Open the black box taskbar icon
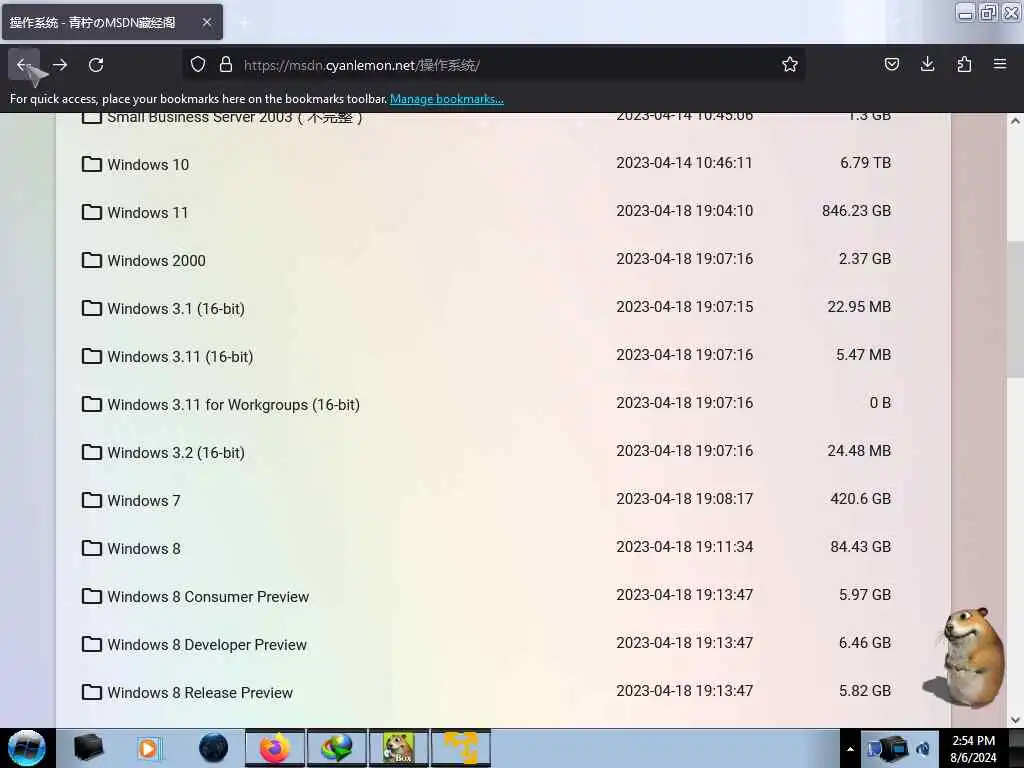The height and width of the screenshot is (768, 1024). [x=88, y=748]
